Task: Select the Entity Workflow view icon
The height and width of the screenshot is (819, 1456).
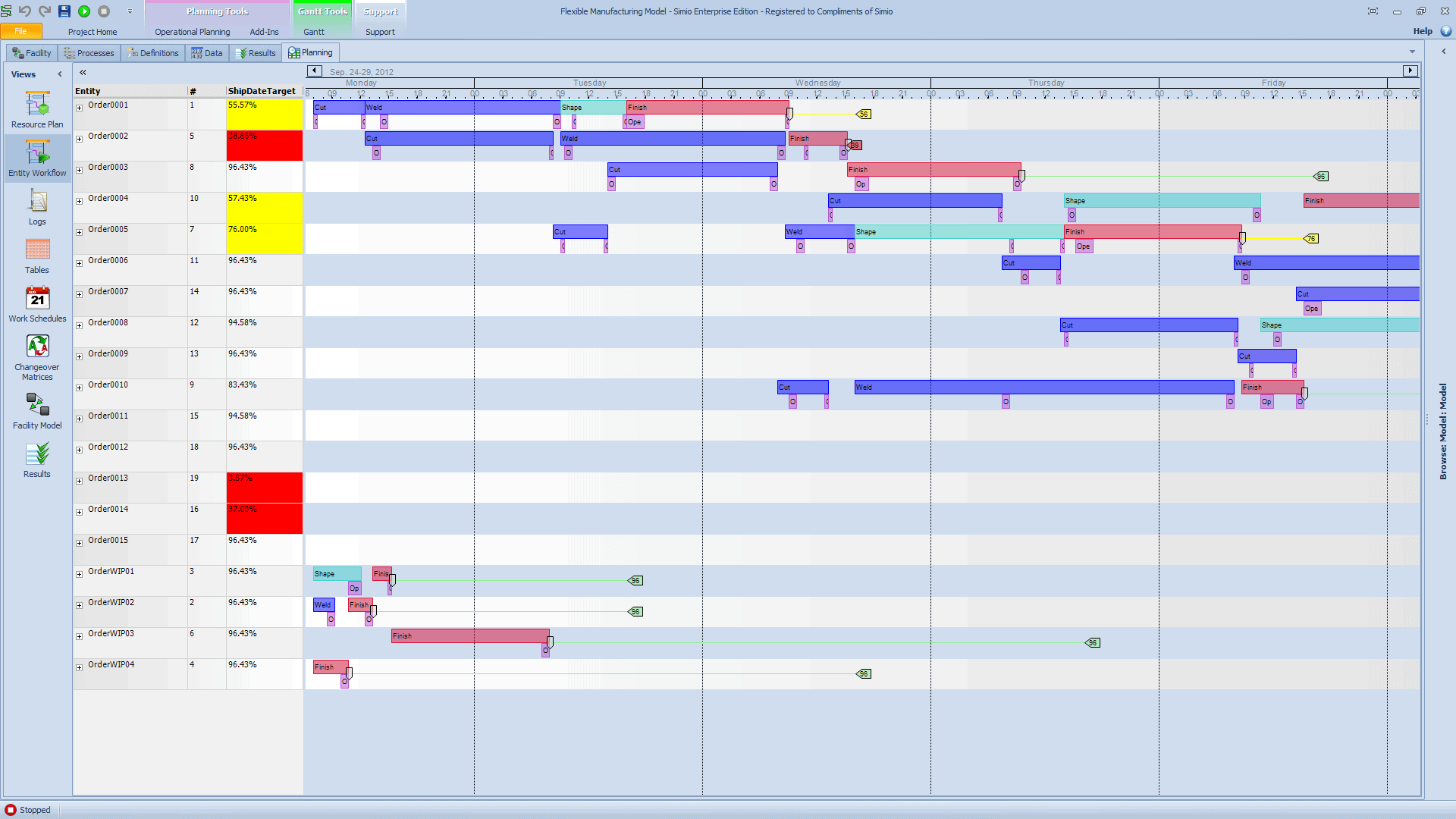Action: (x=37, y=158)
